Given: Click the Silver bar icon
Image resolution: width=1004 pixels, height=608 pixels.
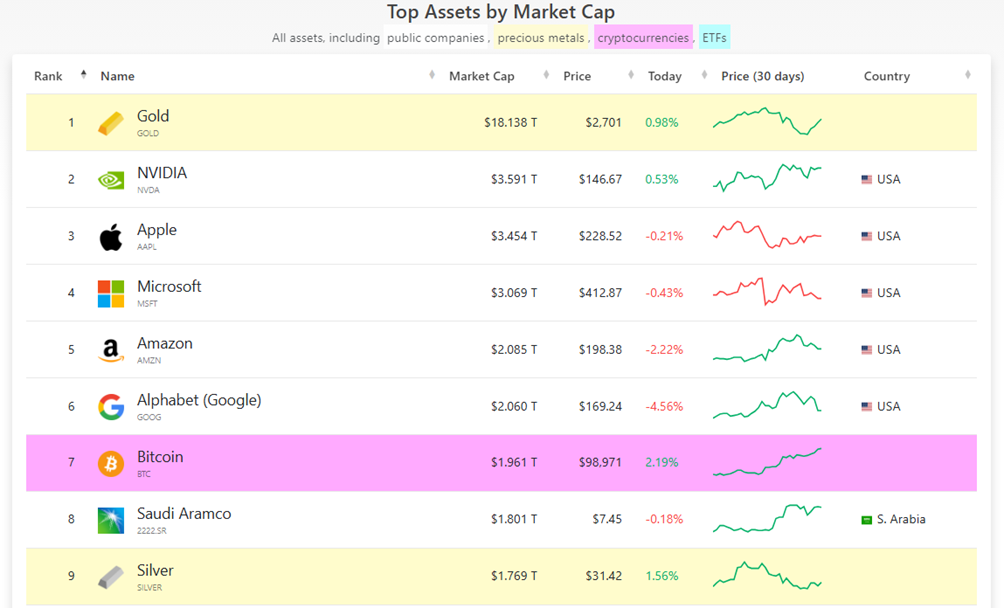Looking at the screenshot, I should pyautogui.click(x=111, y=577).
